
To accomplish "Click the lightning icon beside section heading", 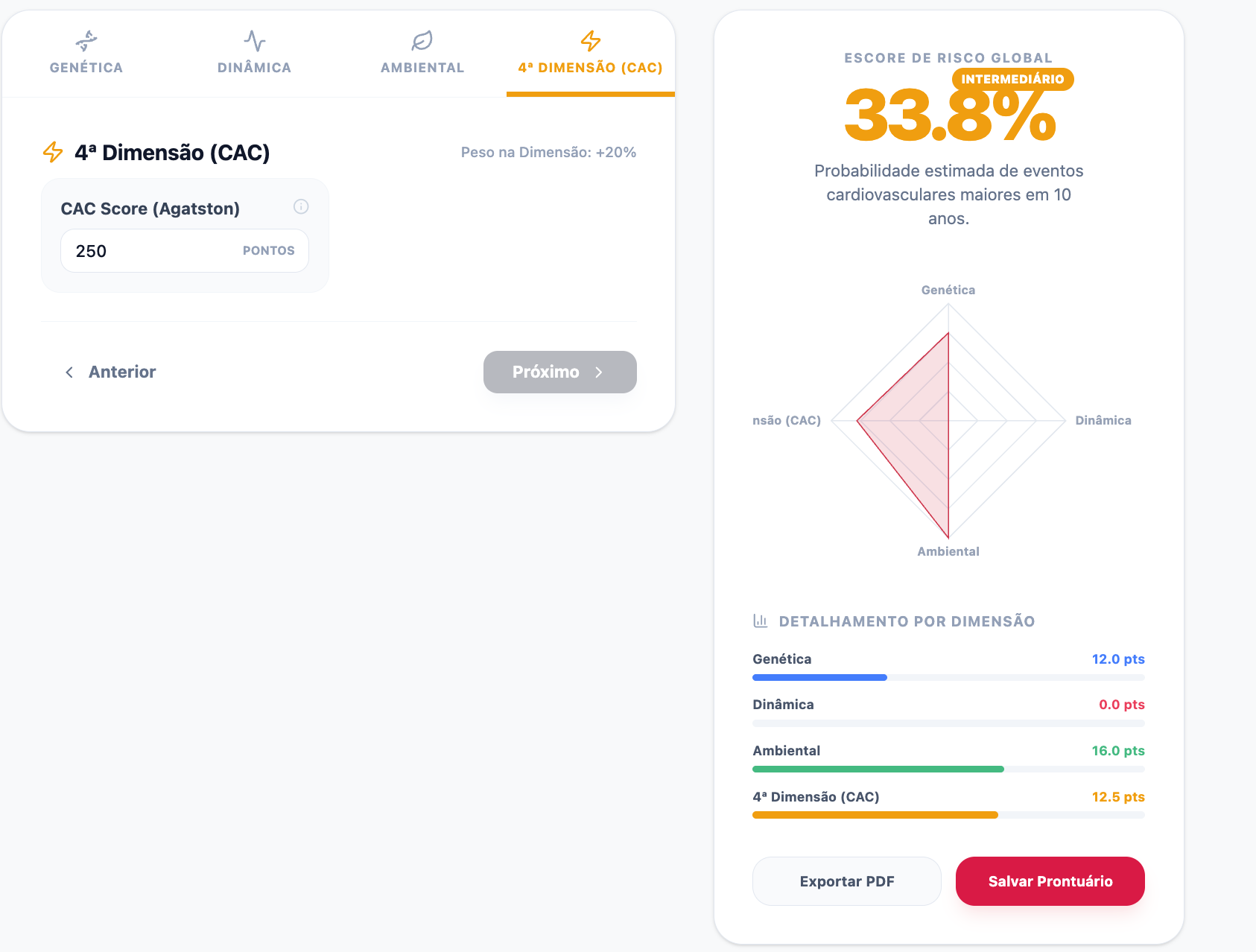I will pos(53,152).
